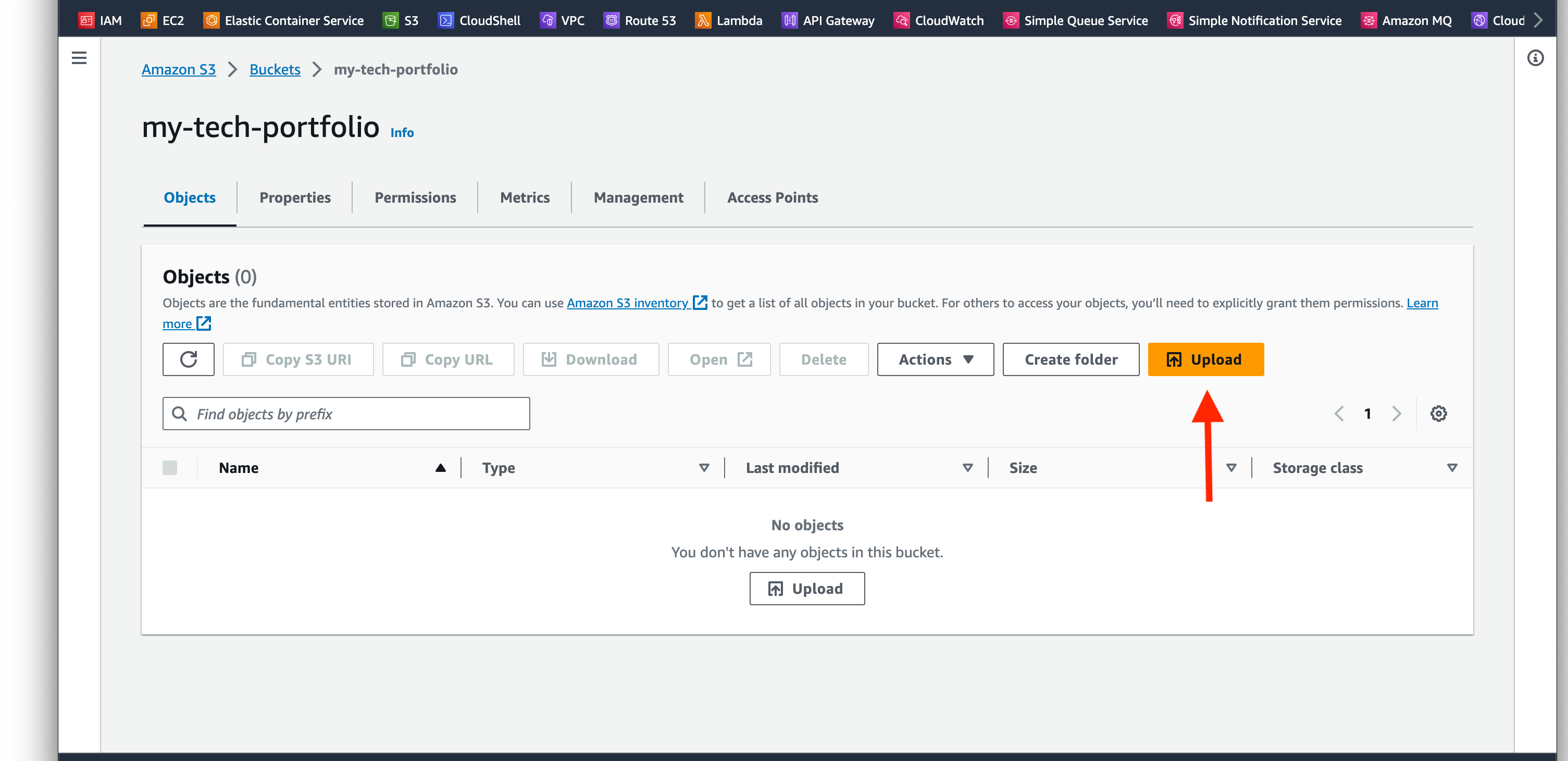Open S3 service shortcut icon
Image resolution: width=1568 pixels, height=761 pixels.
tap(390, 20)
